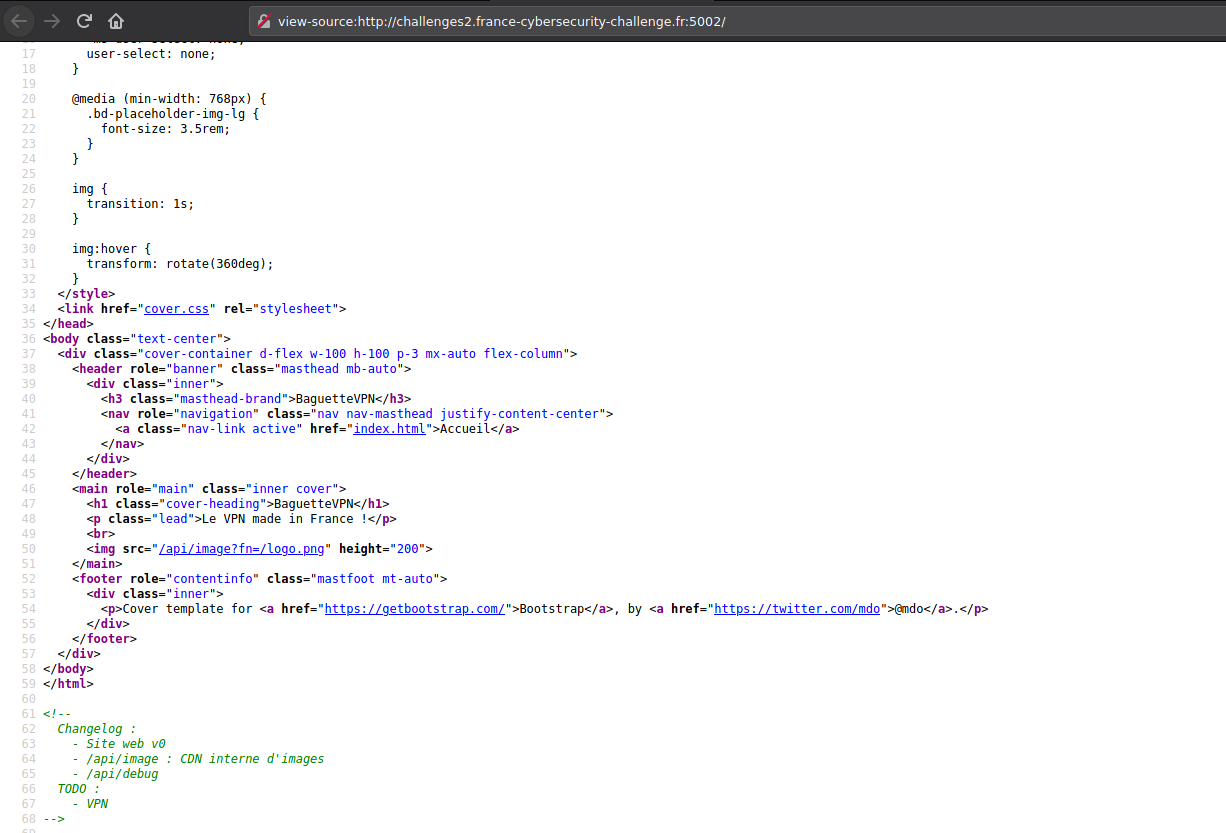The height and width of the screenshot is (833, 1226).
Task: Click the '- VPN' comment line
Action: coord(90,804)
